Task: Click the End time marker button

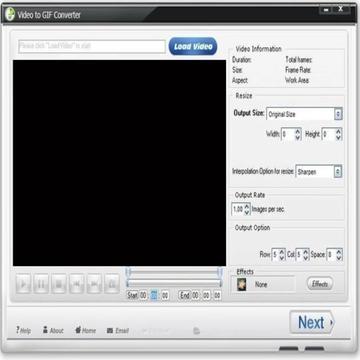Action: (185, 295)
